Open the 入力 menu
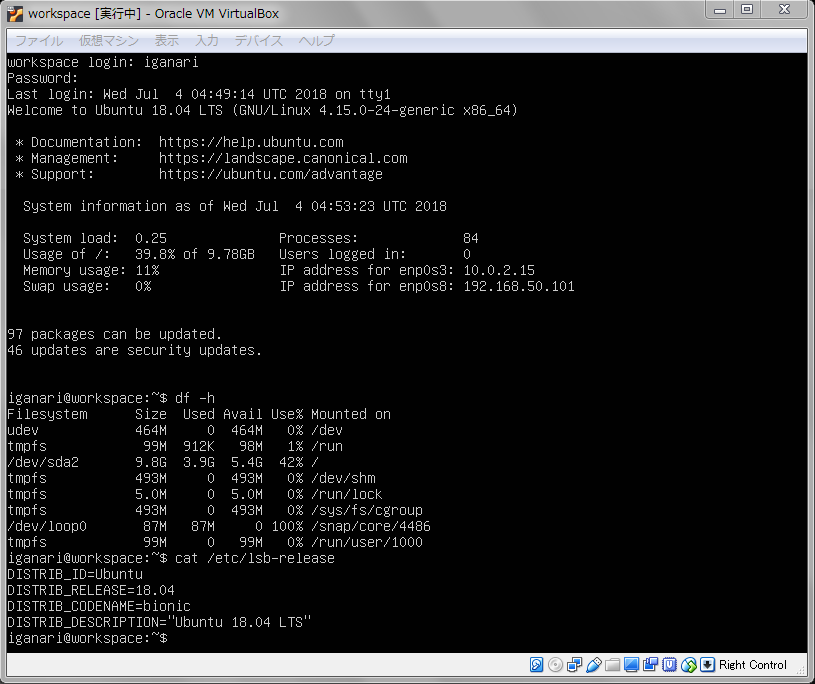This screenshot has width=815, height=684. coord(206,41)
